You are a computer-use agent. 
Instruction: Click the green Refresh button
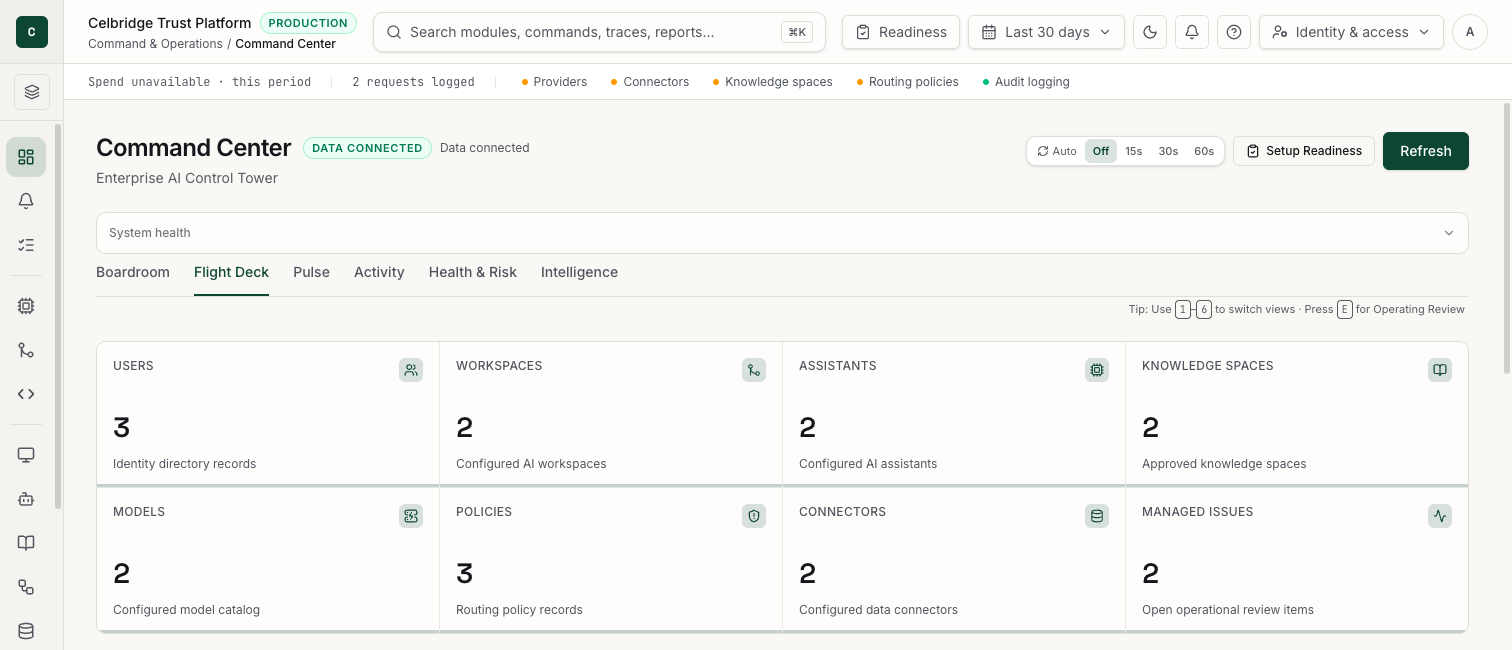(1426, 151)
